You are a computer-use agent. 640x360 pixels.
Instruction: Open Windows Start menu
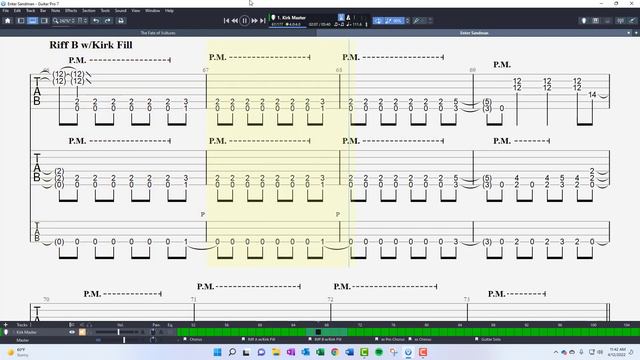point(218,352)
